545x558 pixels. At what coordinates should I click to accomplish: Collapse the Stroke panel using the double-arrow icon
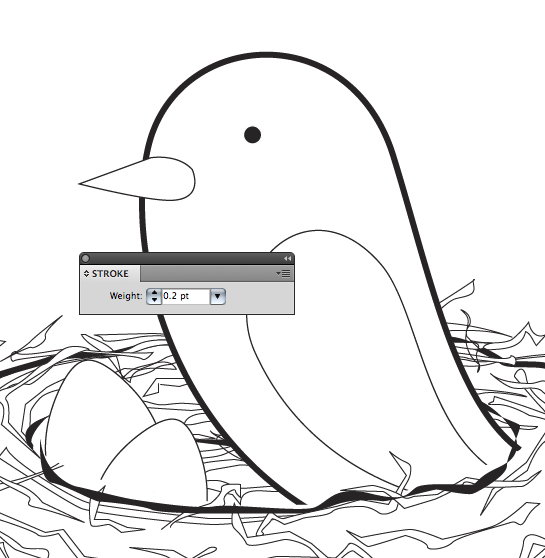click(x=287, y=259)
